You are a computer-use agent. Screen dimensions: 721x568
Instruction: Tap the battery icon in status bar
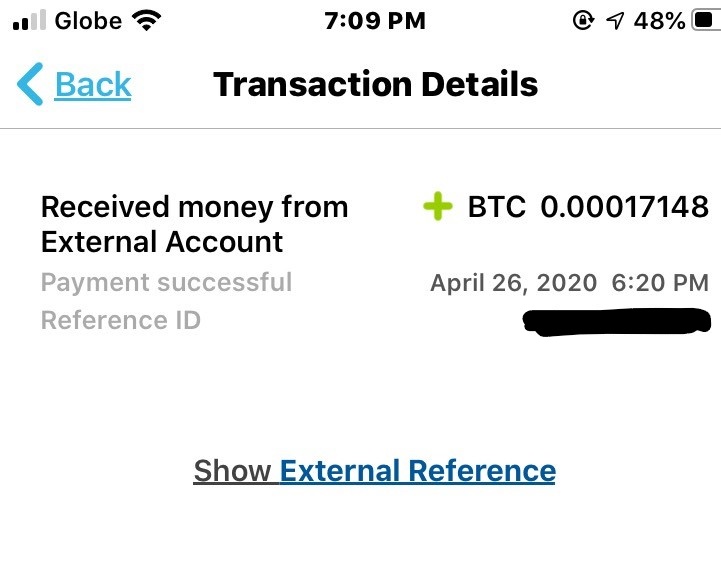click(x=705, y=21)
